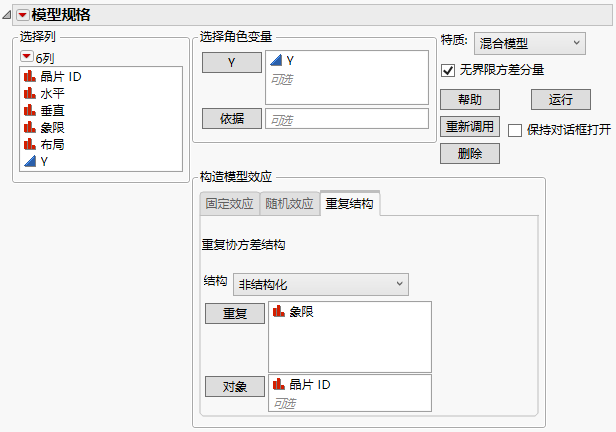The width and height of the screenshot is (616, 432).
Task: Select the continuous Y column in 选择列
Action: tap(44, 161)
